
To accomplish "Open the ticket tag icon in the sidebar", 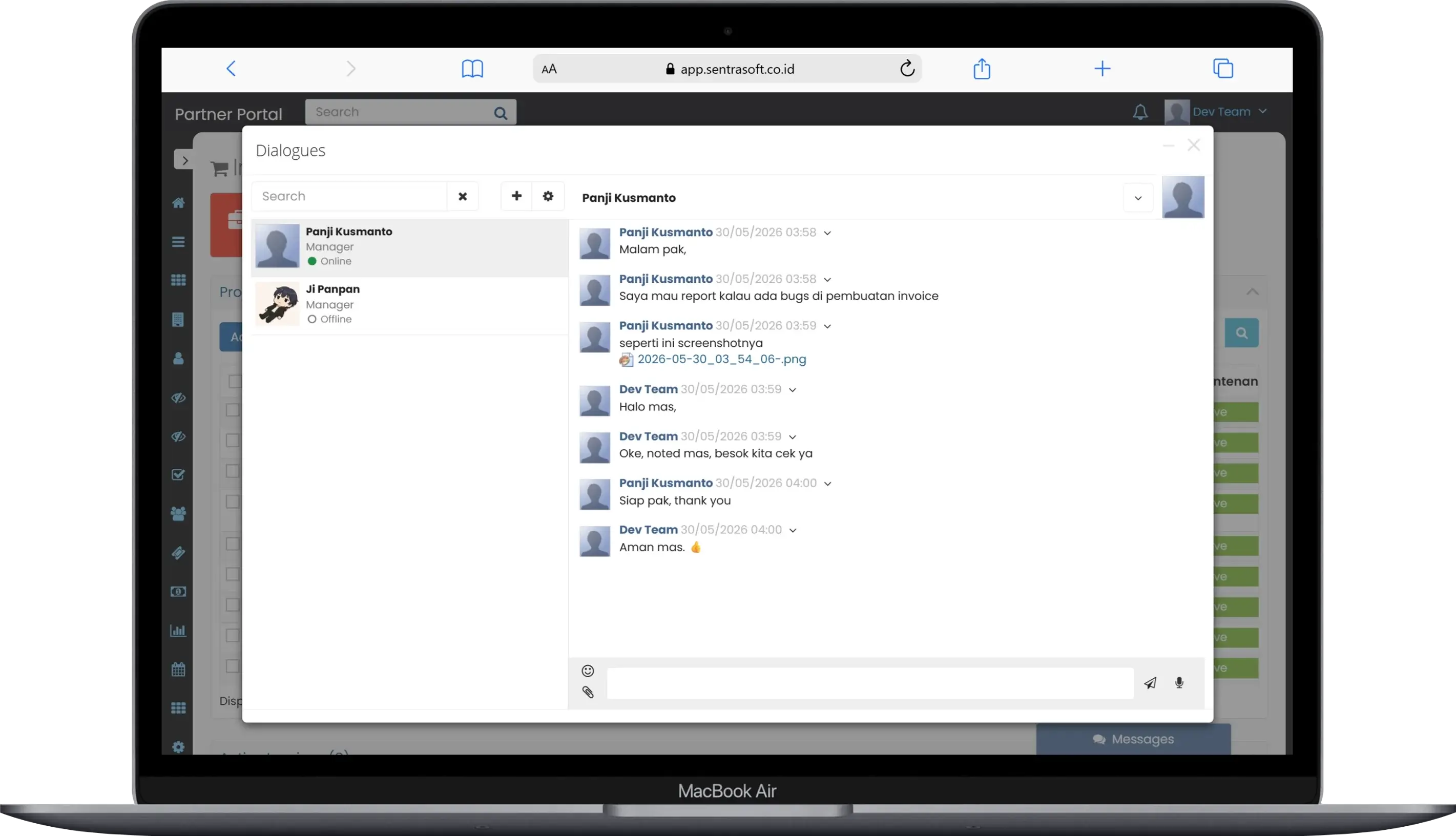I will pyautogui.click(x=179, y=553).
